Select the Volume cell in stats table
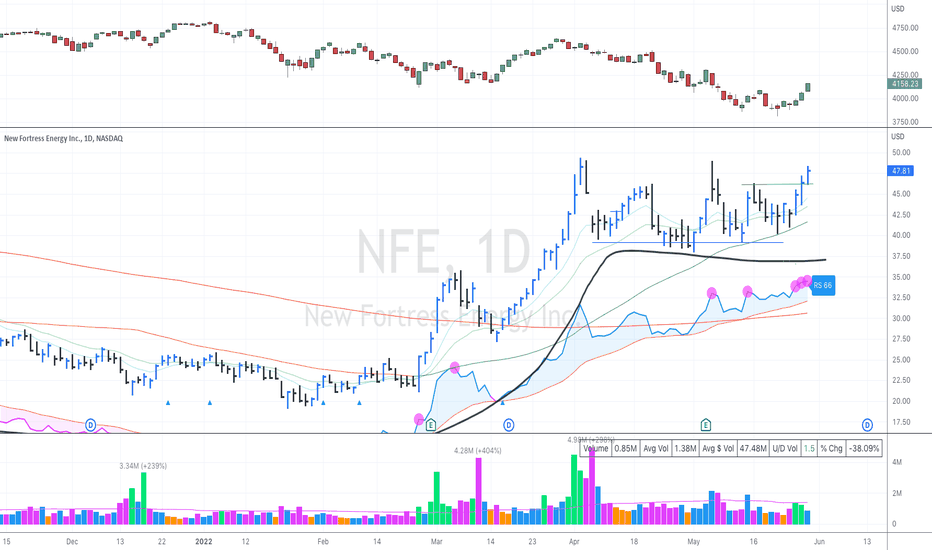Viewport: 932px width, 550px height. tap(596, 448)
